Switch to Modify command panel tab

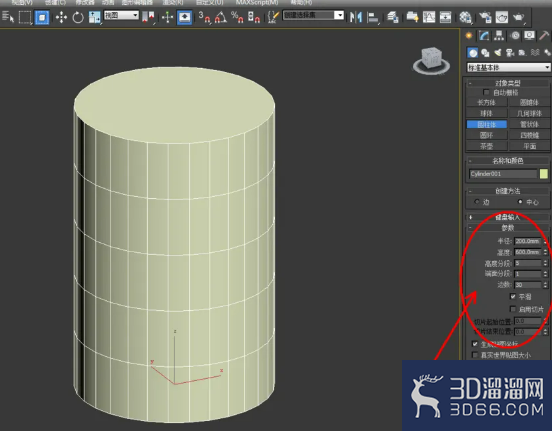click(484, 36)
